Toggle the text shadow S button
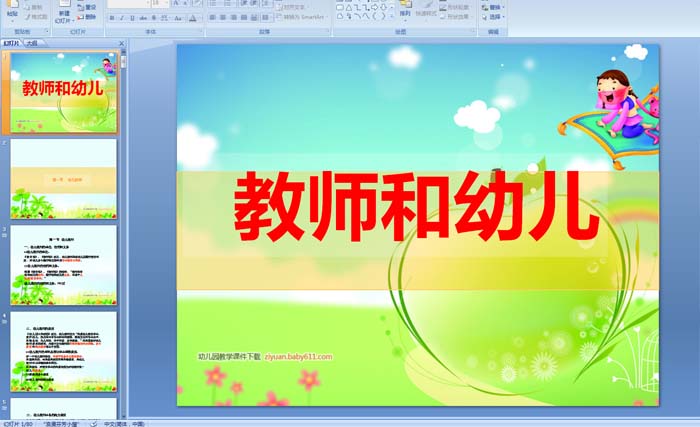This screenshot has width=700, height=427. pyautogui.click(x=154, y=18)
